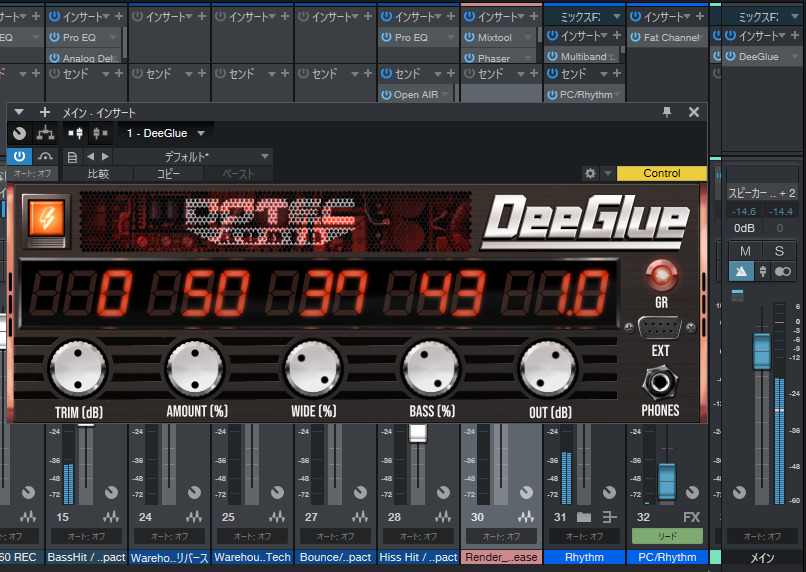Open the plugin gear settings icon
Screen dimensions: 806x572
tap(590, 173)
